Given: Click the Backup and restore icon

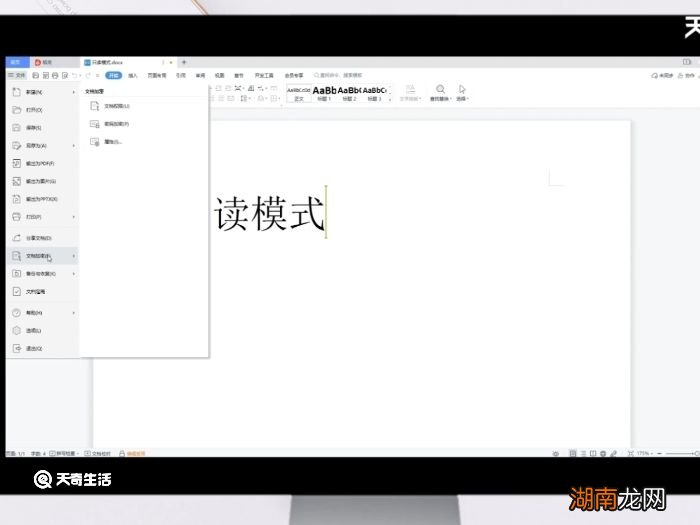Looking at the screenshot, I should coord(17,274).
